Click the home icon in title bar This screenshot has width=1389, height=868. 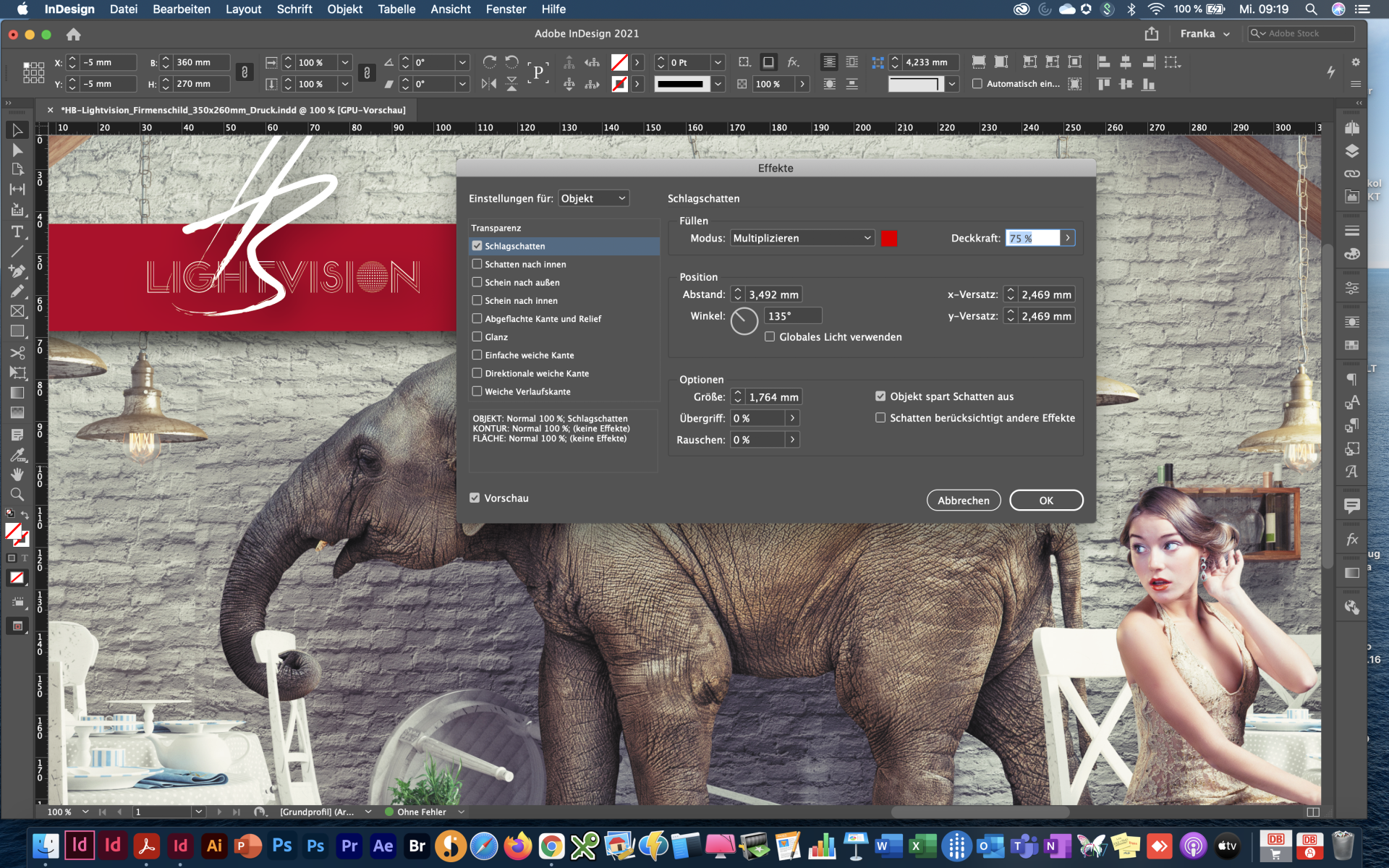tap(73, 34)
